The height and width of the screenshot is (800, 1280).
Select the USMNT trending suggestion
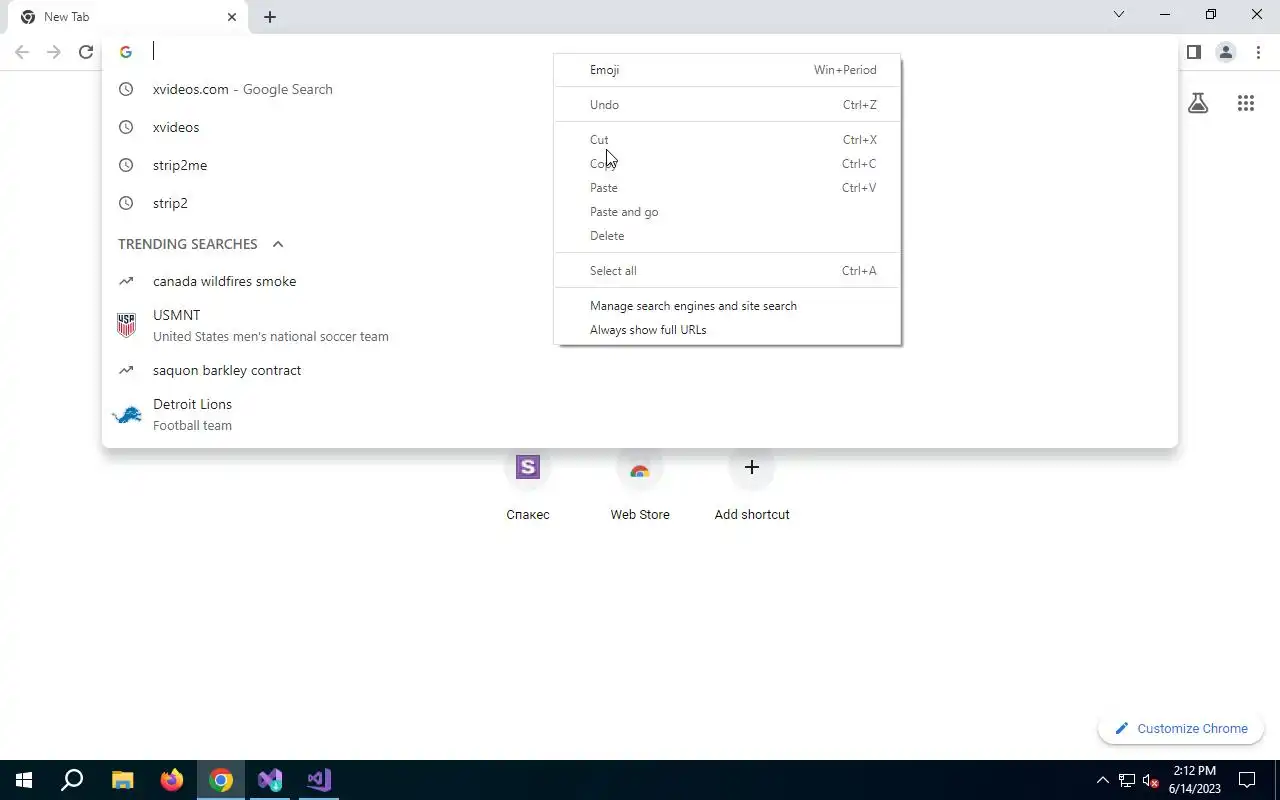pyautogui.click(x=640, y=325)
